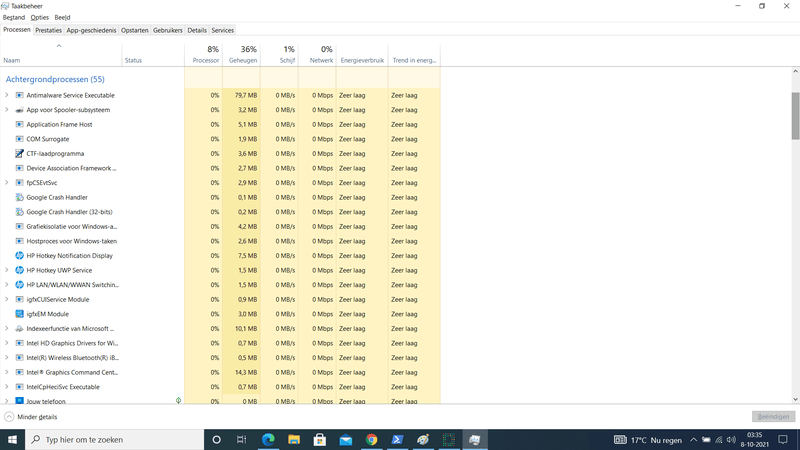The width and height of the screenshot is (800, 450).
Task: Sort by Processor column header
Action: click(204, 55)
